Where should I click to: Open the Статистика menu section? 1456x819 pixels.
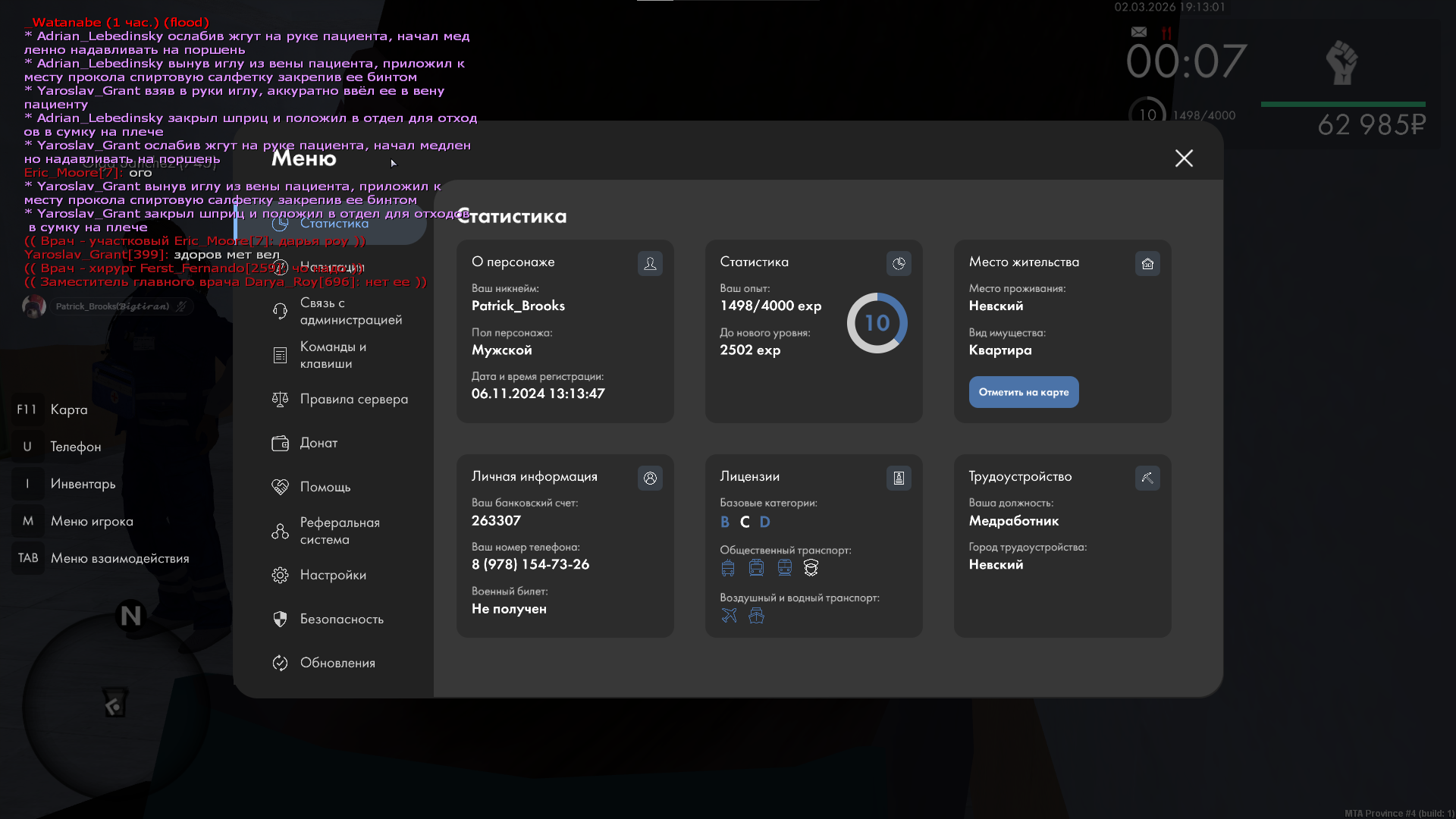334,223
